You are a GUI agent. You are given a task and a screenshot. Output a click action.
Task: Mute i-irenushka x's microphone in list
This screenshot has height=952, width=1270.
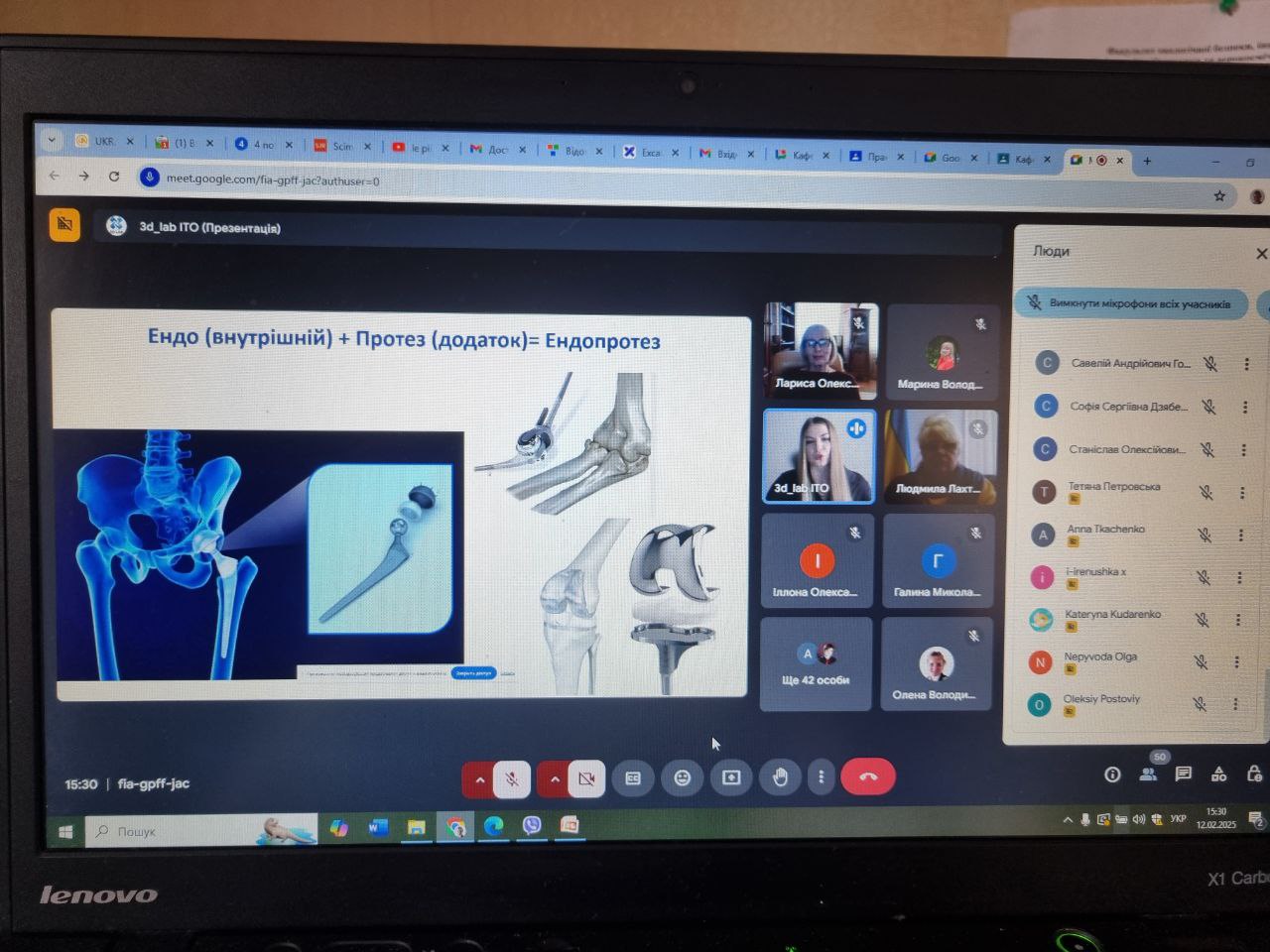(1204, 577)
